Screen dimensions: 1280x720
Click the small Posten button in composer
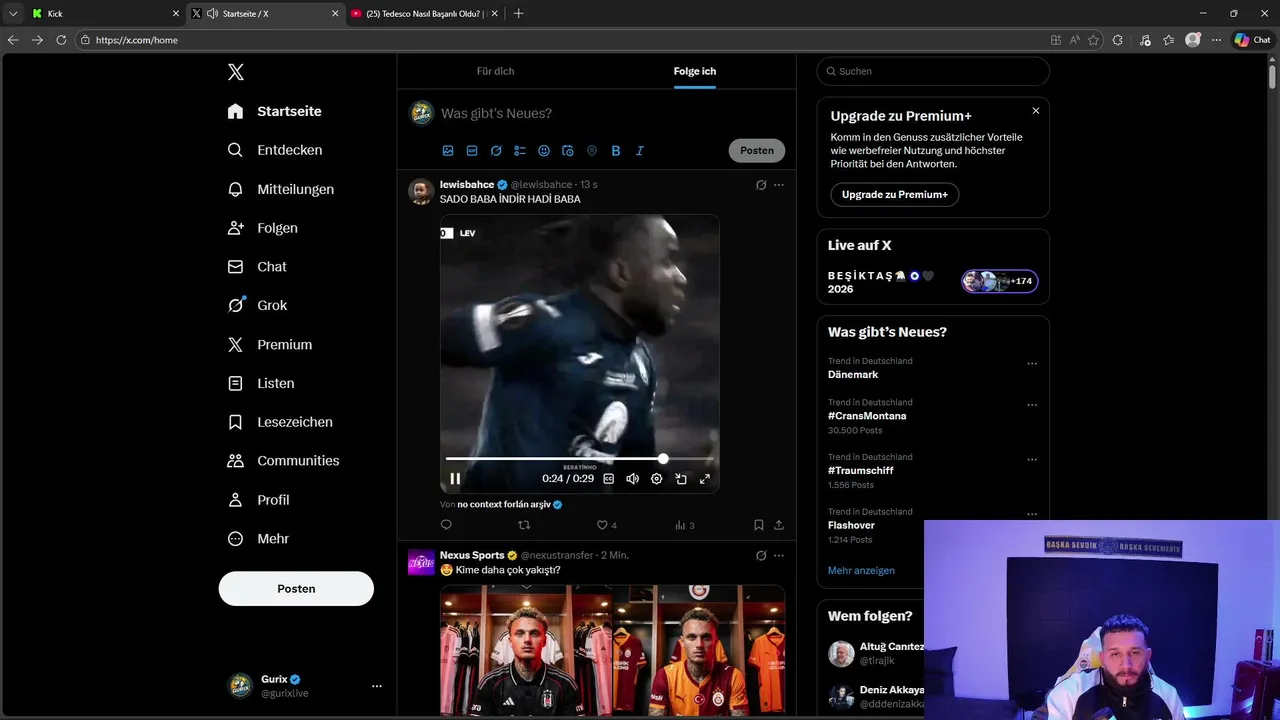coord(757,151)
